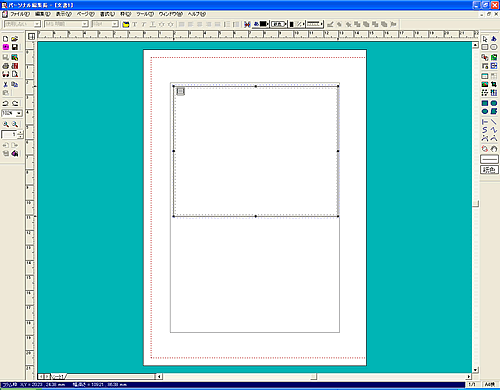
Task: Click the floppy disk save icon
Action: coord(15,47)
